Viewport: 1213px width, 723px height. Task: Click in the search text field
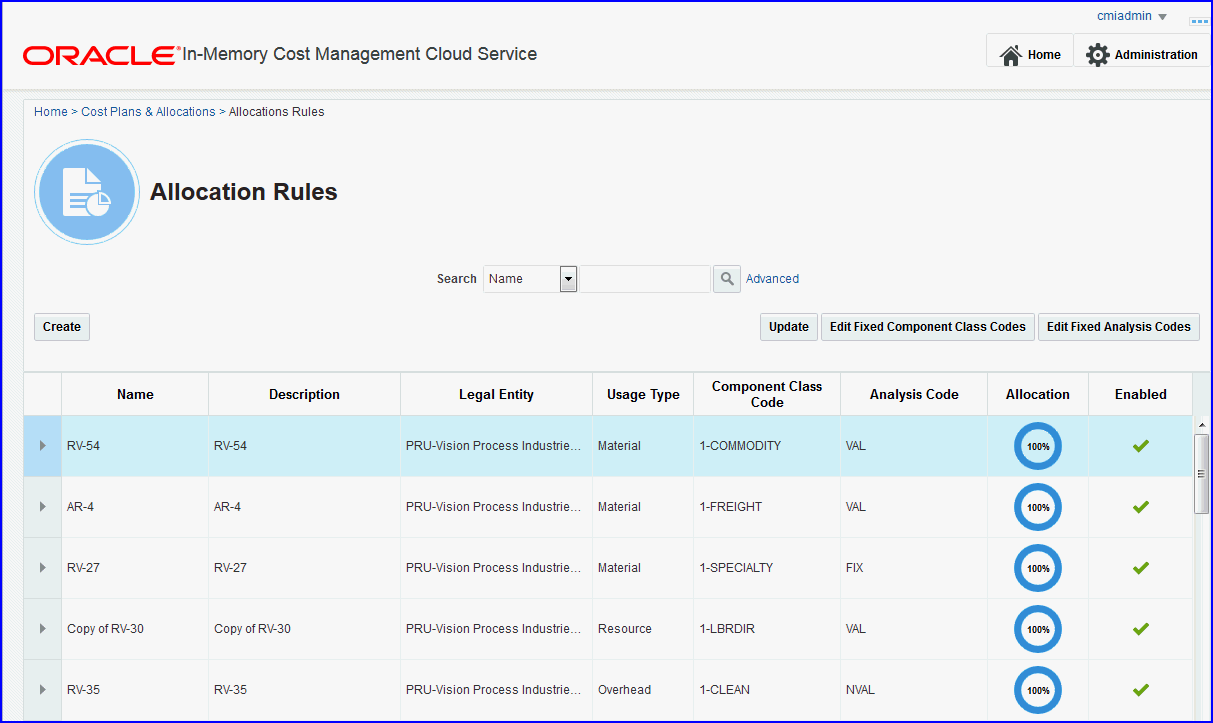645,279
